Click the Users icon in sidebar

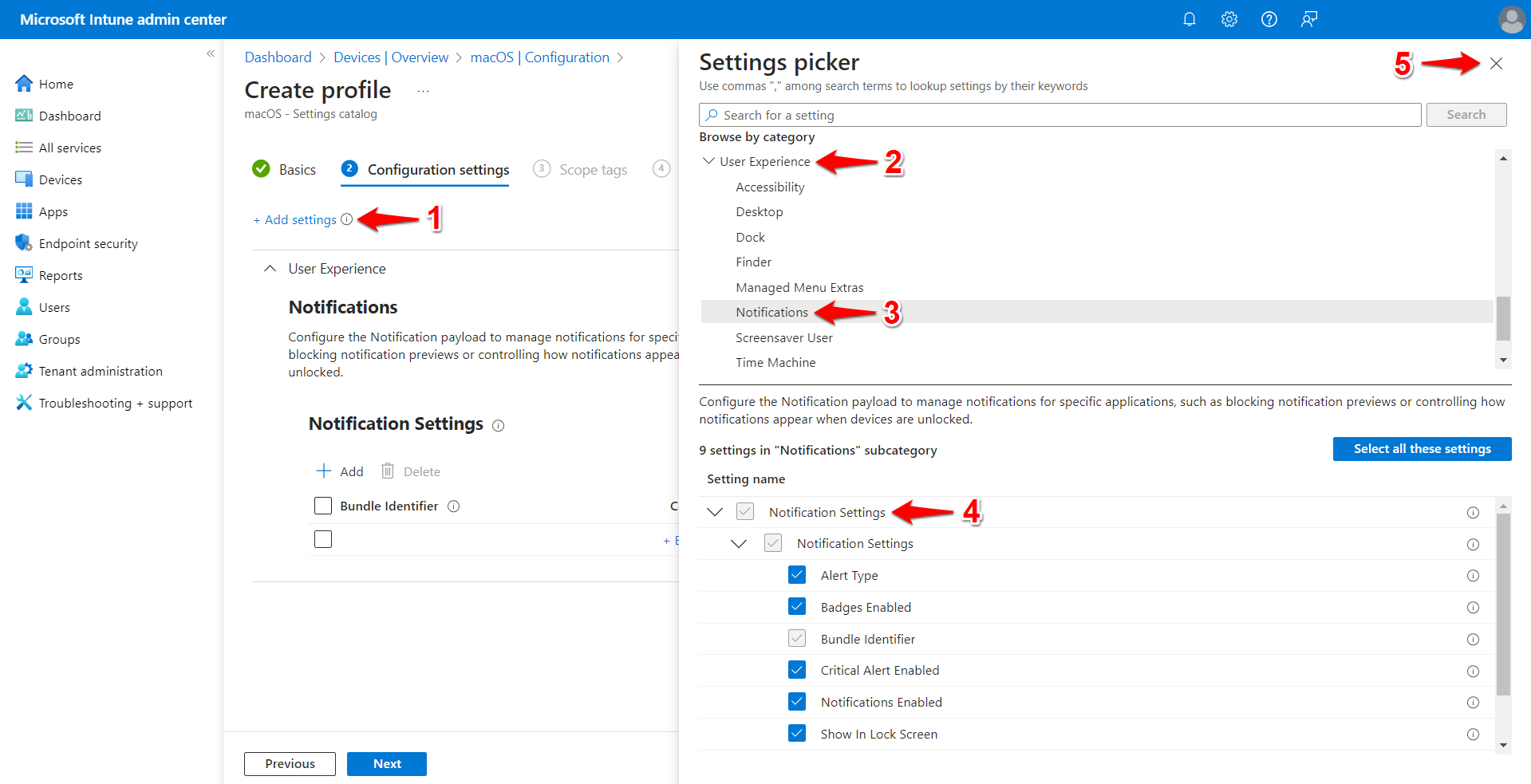click(24, 307)
